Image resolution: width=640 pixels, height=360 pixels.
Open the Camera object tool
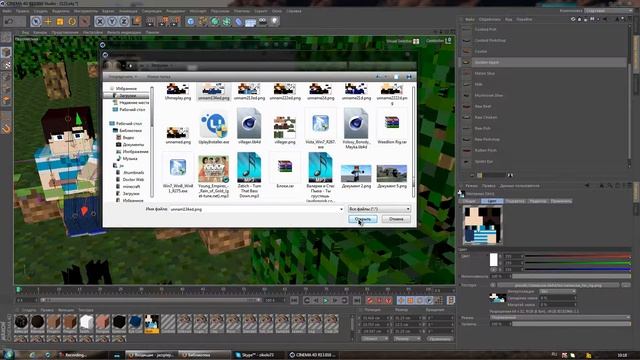262,21
